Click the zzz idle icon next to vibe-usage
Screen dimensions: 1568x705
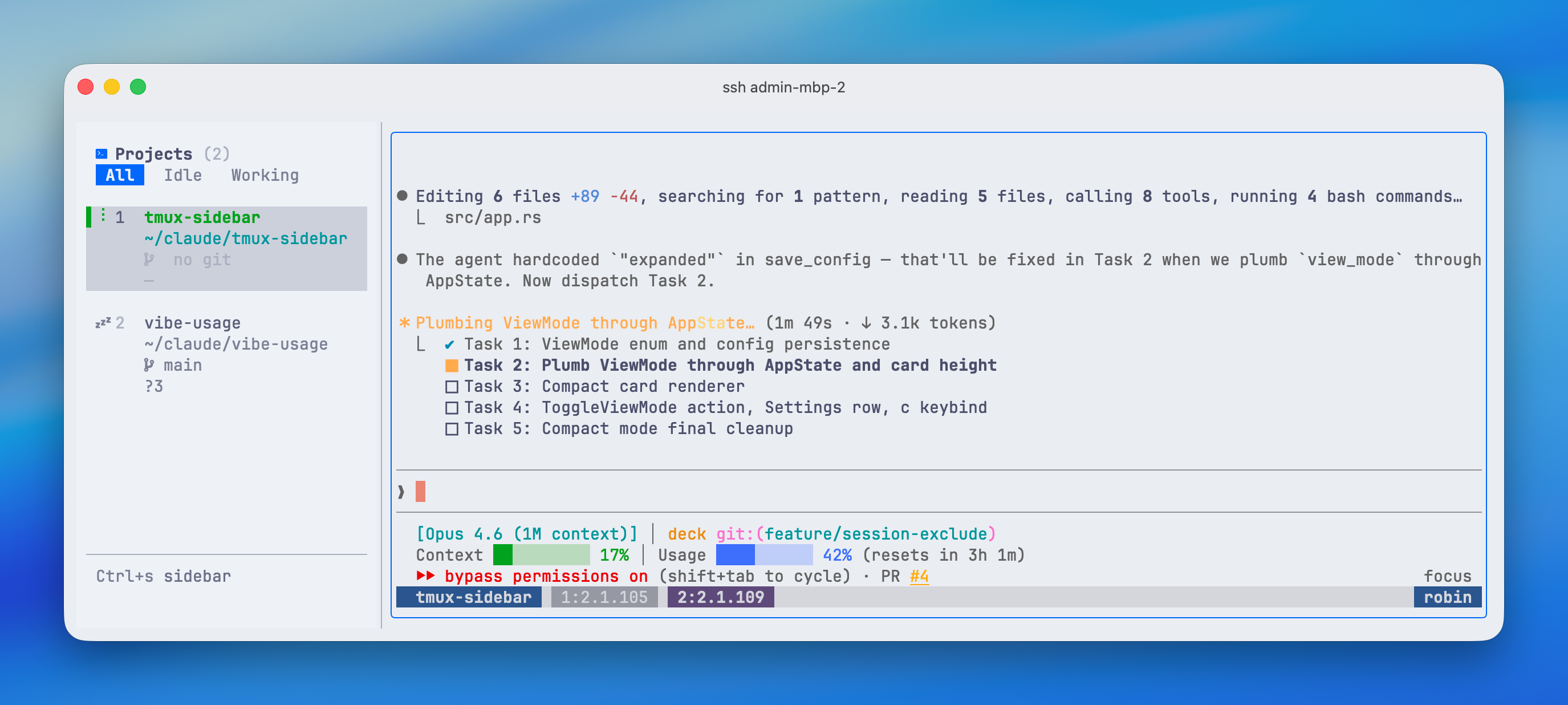(x=102, y=323)
